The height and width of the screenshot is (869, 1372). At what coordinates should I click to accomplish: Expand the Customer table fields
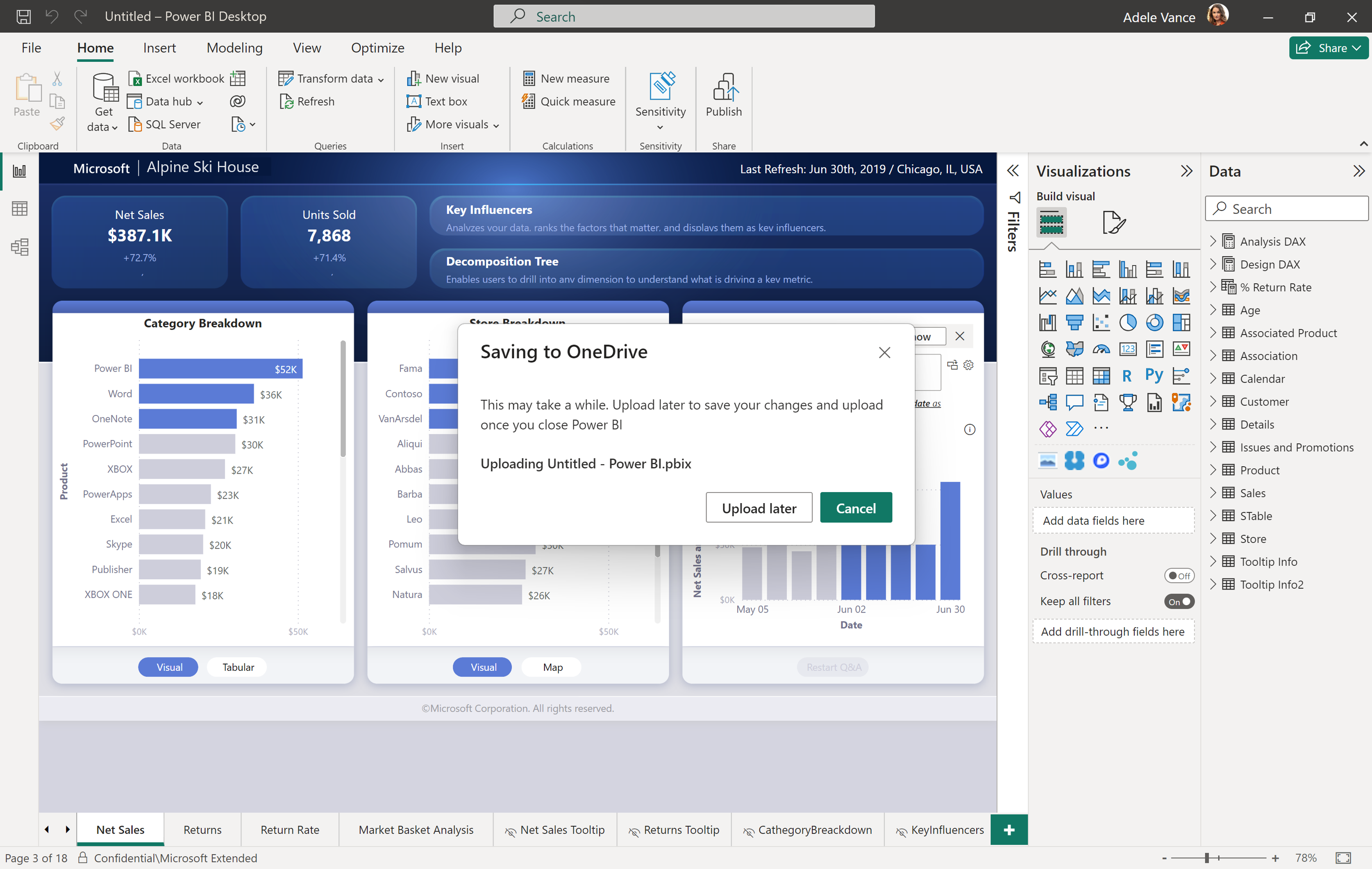click(x=1213, y=402)
